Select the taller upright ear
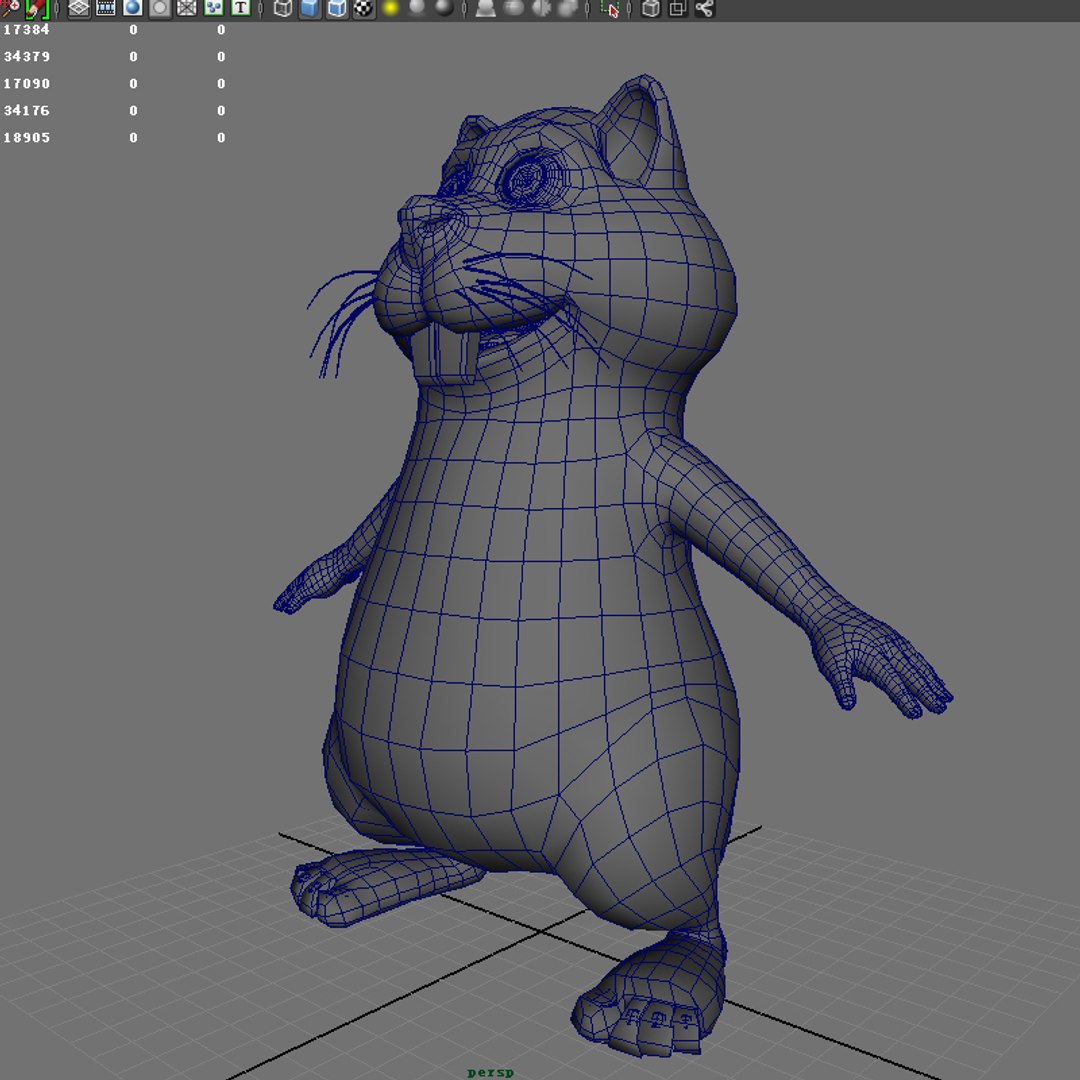The width and height of the screenshot is (1080, 1080). point(641,131)
